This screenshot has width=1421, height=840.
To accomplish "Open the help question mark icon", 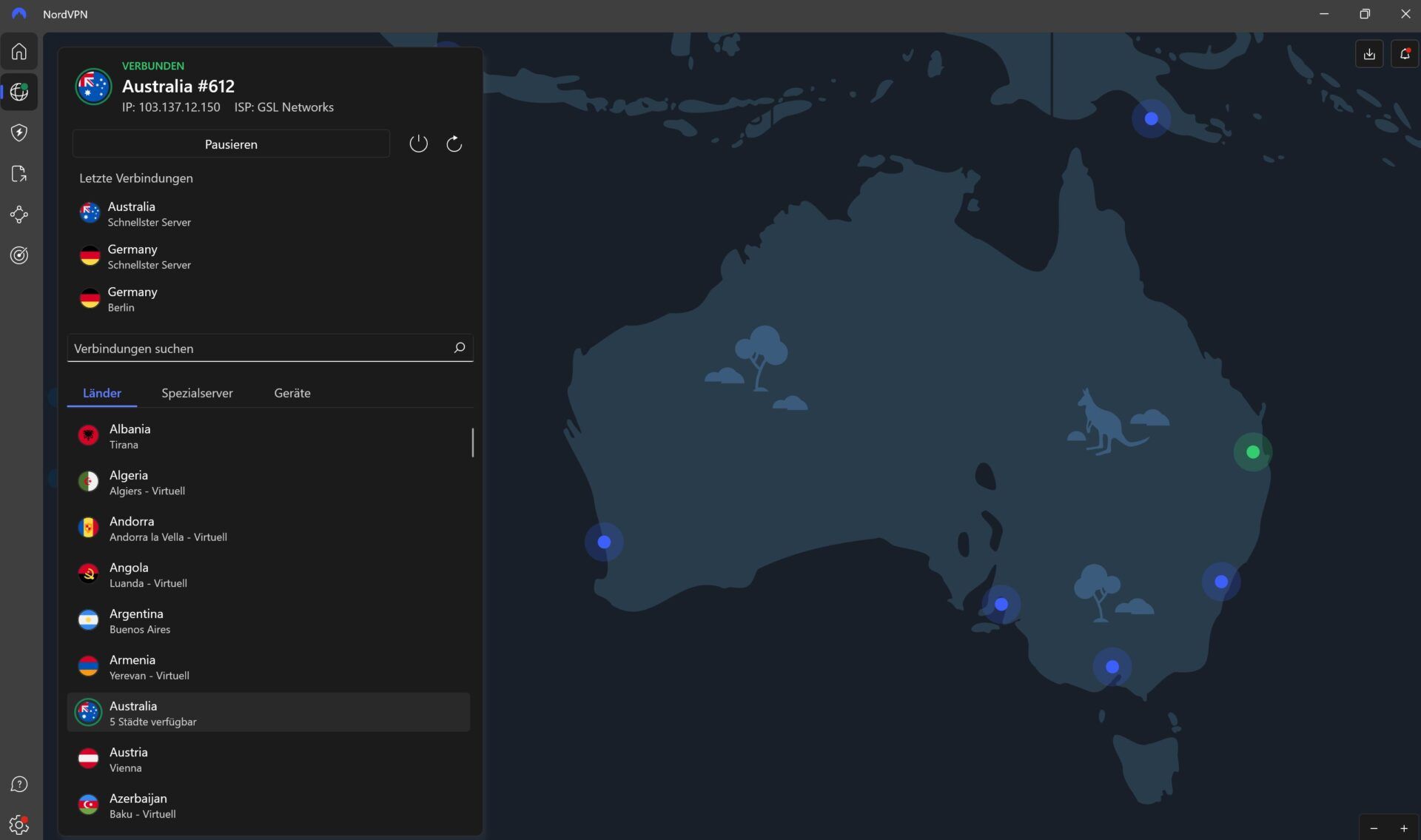I will 19,784.
